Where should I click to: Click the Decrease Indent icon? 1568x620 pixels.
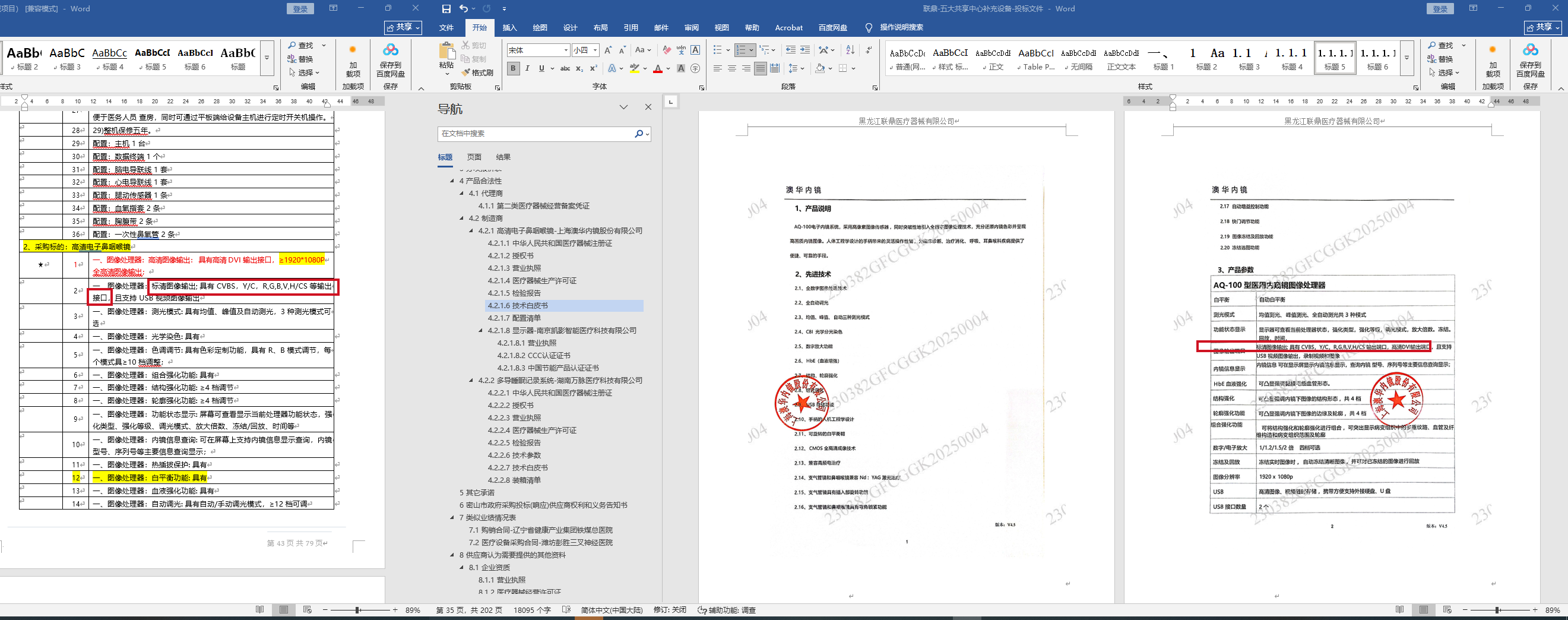coord(790,50)
